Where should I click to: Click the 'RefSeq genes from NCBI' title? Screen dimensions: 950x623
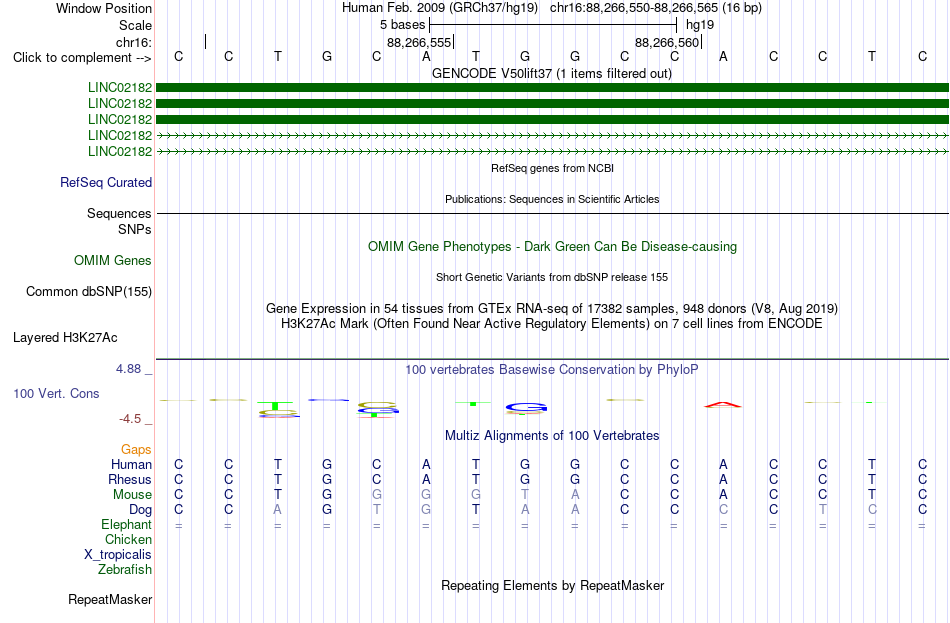point(552,168)
